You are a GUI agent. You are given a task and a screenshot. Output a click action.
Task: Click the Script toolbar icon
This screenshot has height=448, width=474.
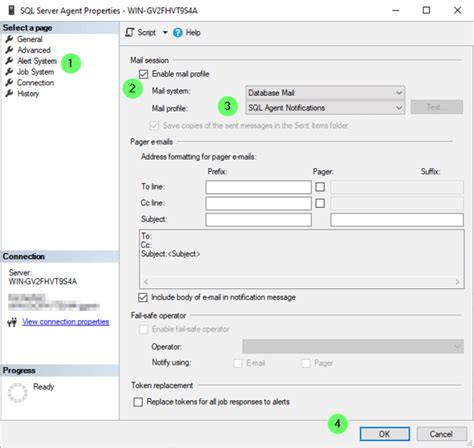click(x=130, y=33)
